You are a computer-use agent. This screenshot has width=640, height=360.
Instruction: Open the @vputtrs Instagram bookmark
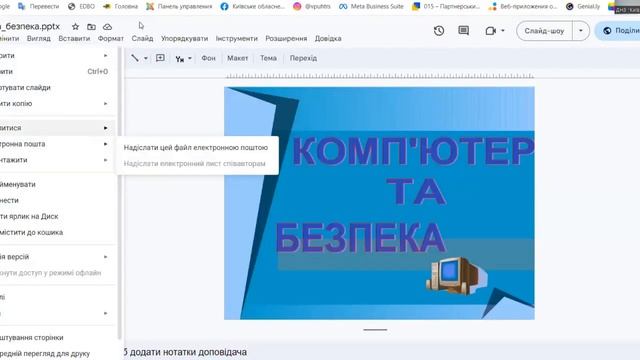point(312,6)
